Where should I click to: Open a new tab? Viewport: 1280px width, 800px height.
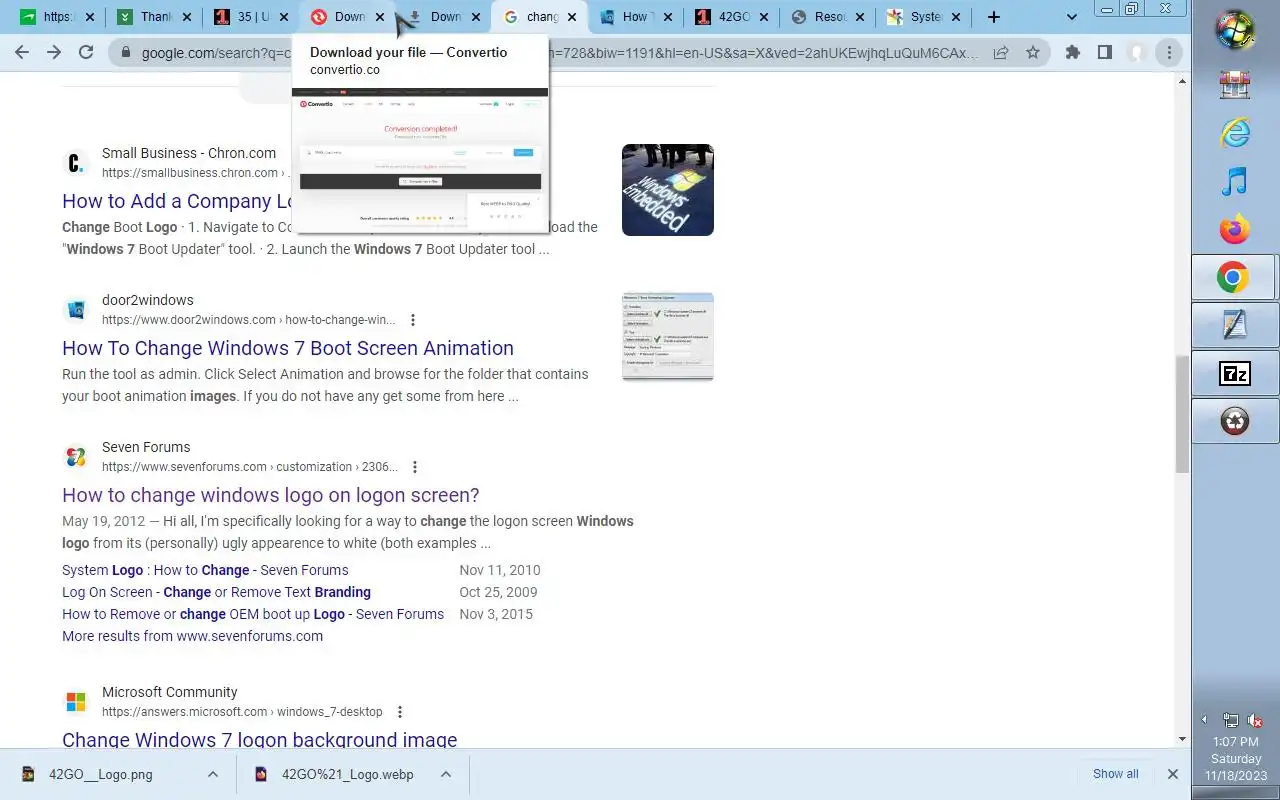point(993,17)
